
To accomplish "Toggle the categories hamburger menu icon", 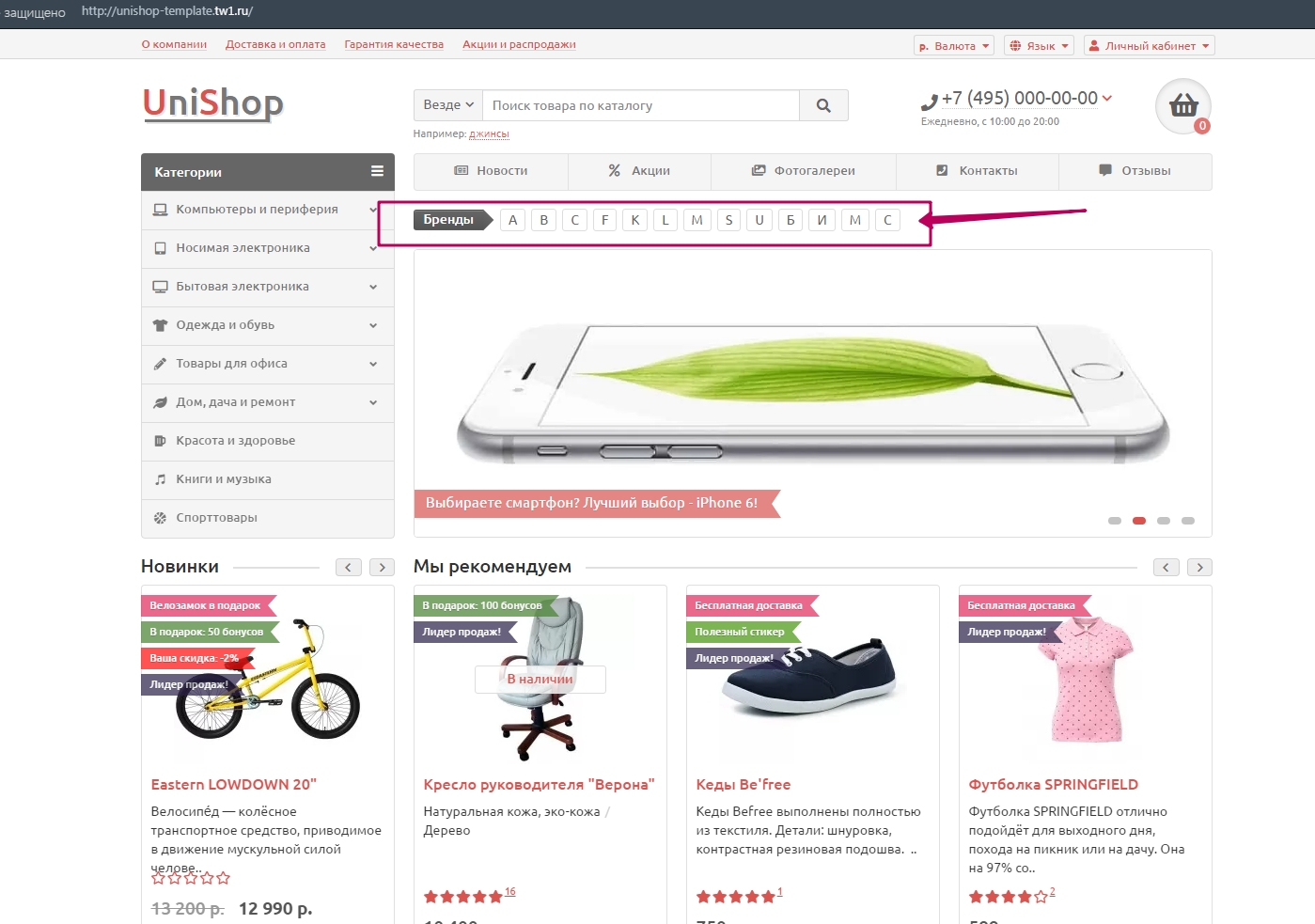I will click(x=377, y=171).
